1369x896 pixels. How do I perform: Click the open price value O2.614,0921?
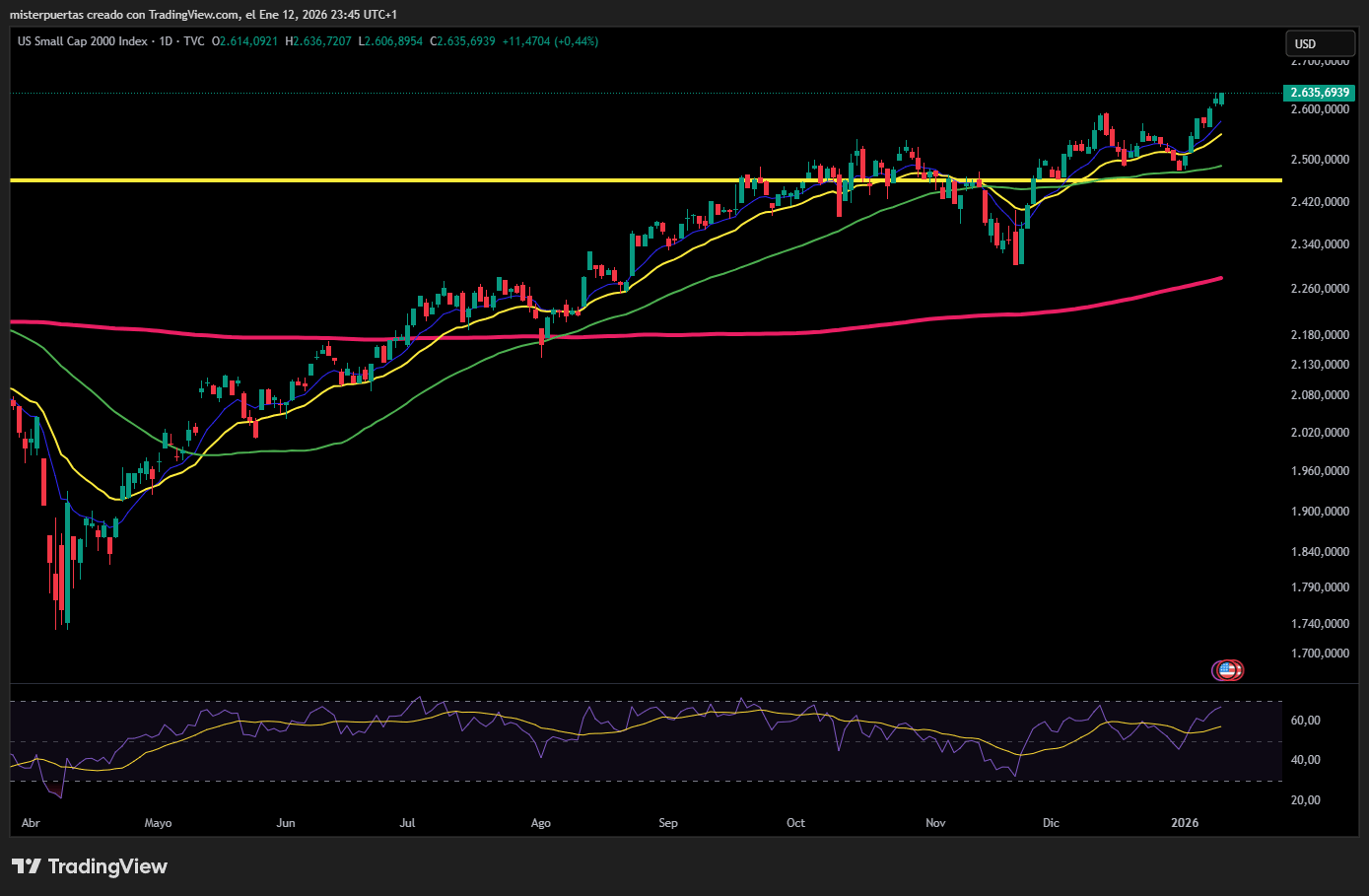coord(244,41)
